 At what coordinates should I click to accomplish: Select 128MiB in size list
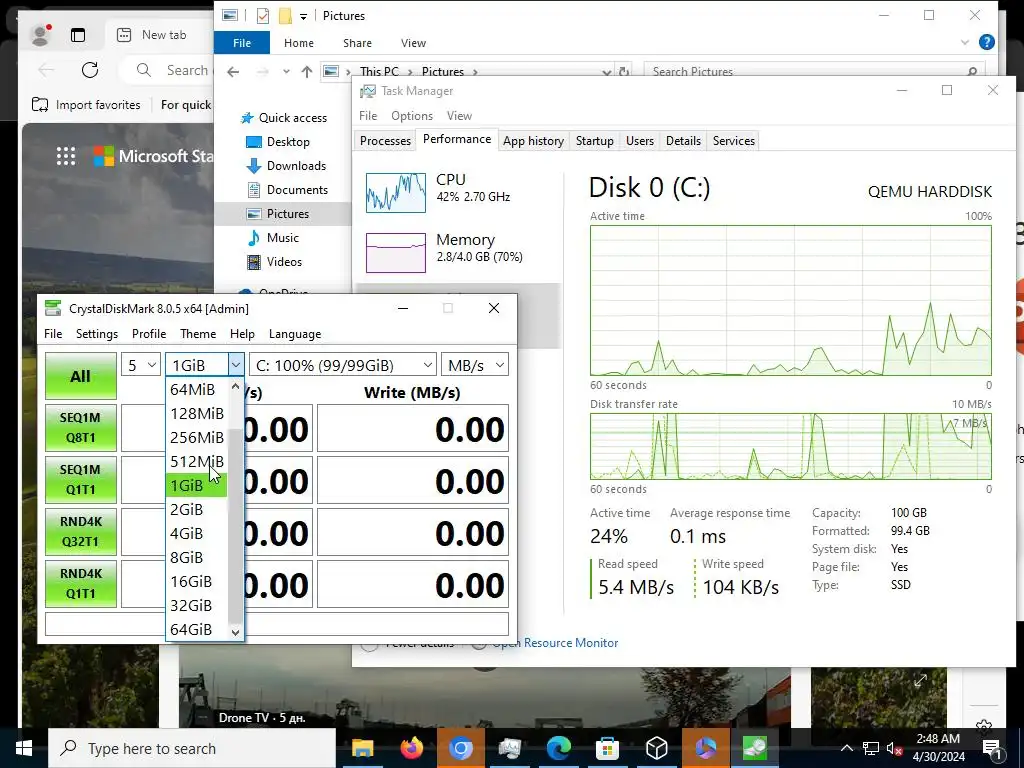click(x=197, y=413)
